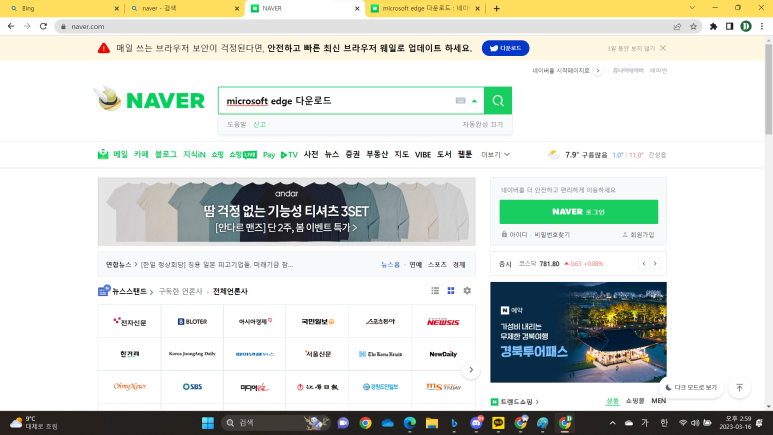Screen dimensions: 773x435
Task: Switch to the 'naver - 검색' browser tab
Action: [183, 8]
